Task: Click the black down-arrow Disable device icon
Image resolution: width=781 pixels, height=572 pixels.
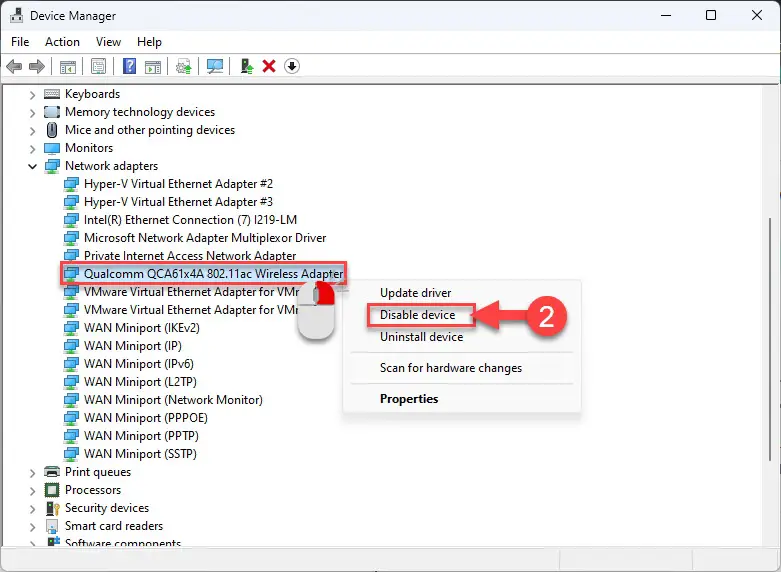Action: [292, 66]
